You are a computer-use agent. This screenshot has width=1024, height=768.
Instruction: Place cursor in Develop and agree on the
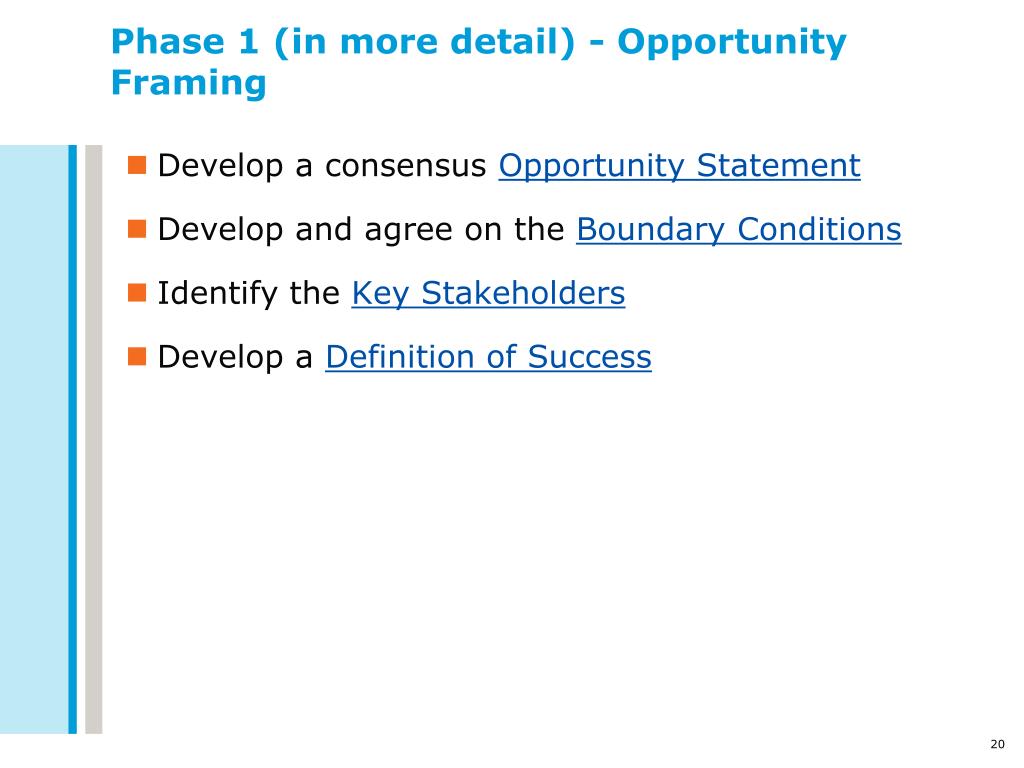pyautogui.click(x=360, y=230)
